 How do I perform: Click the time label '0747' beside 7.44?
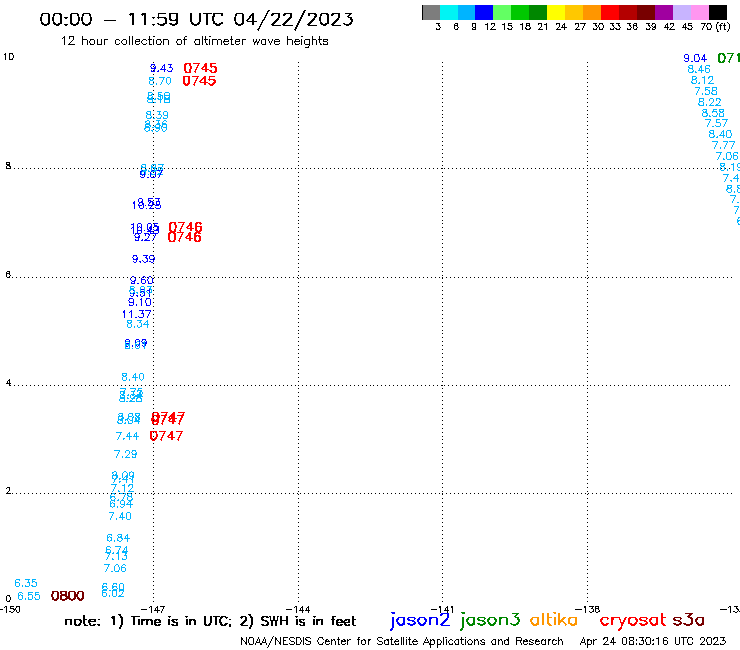coord(166,436)
